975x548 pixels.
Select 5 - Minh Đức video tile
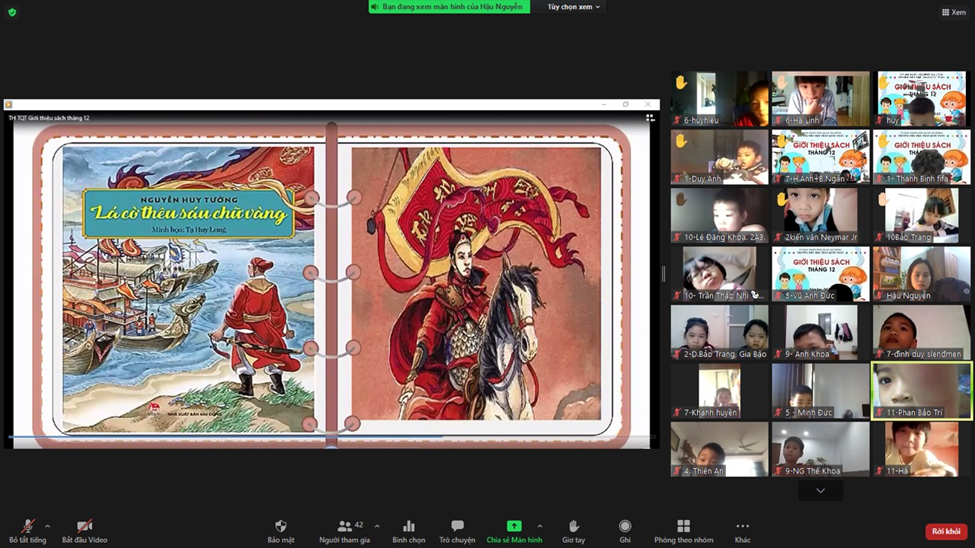821,391
